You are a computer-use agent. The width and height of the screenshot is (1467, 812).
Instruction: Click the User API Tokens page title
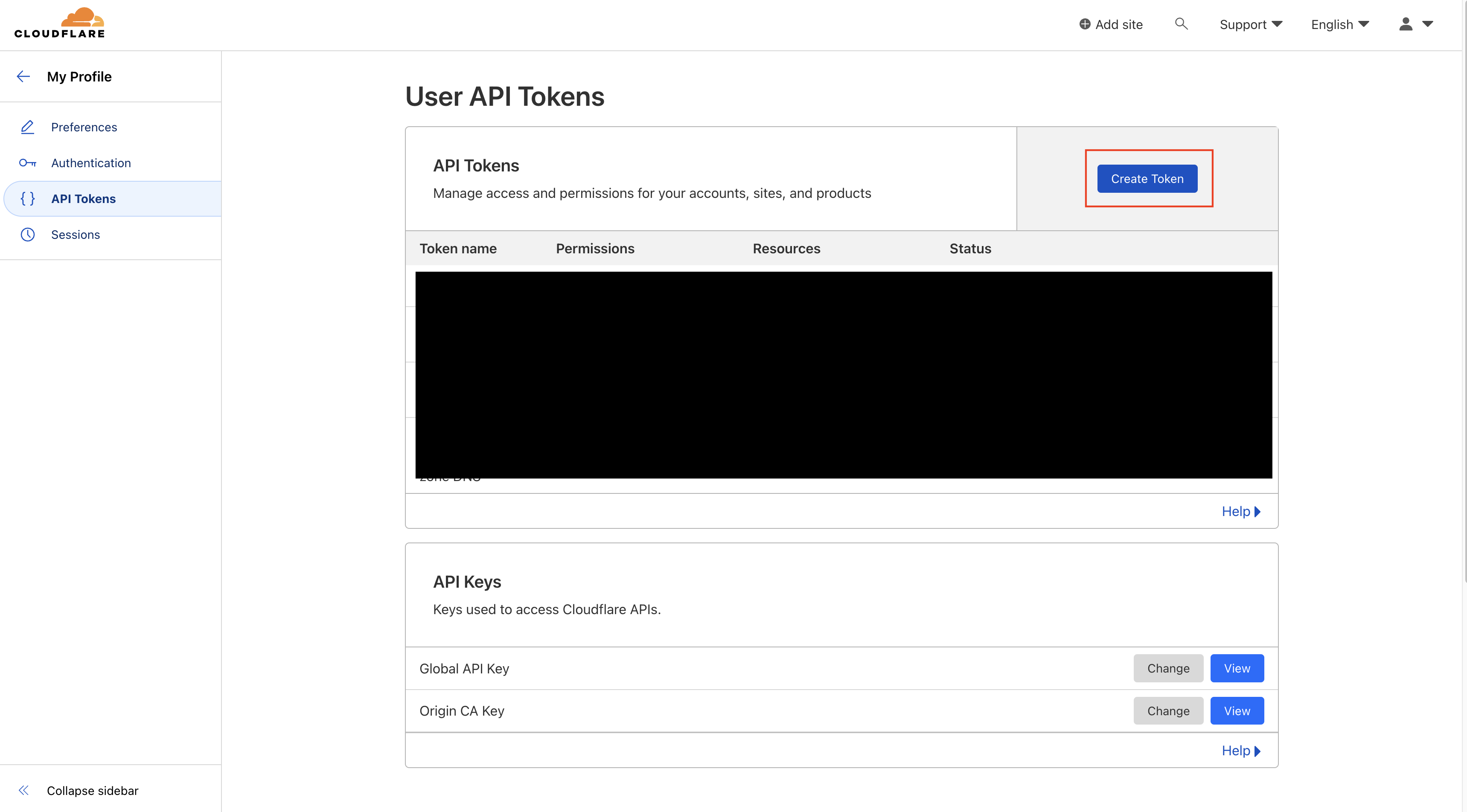[x=504, y=96]
